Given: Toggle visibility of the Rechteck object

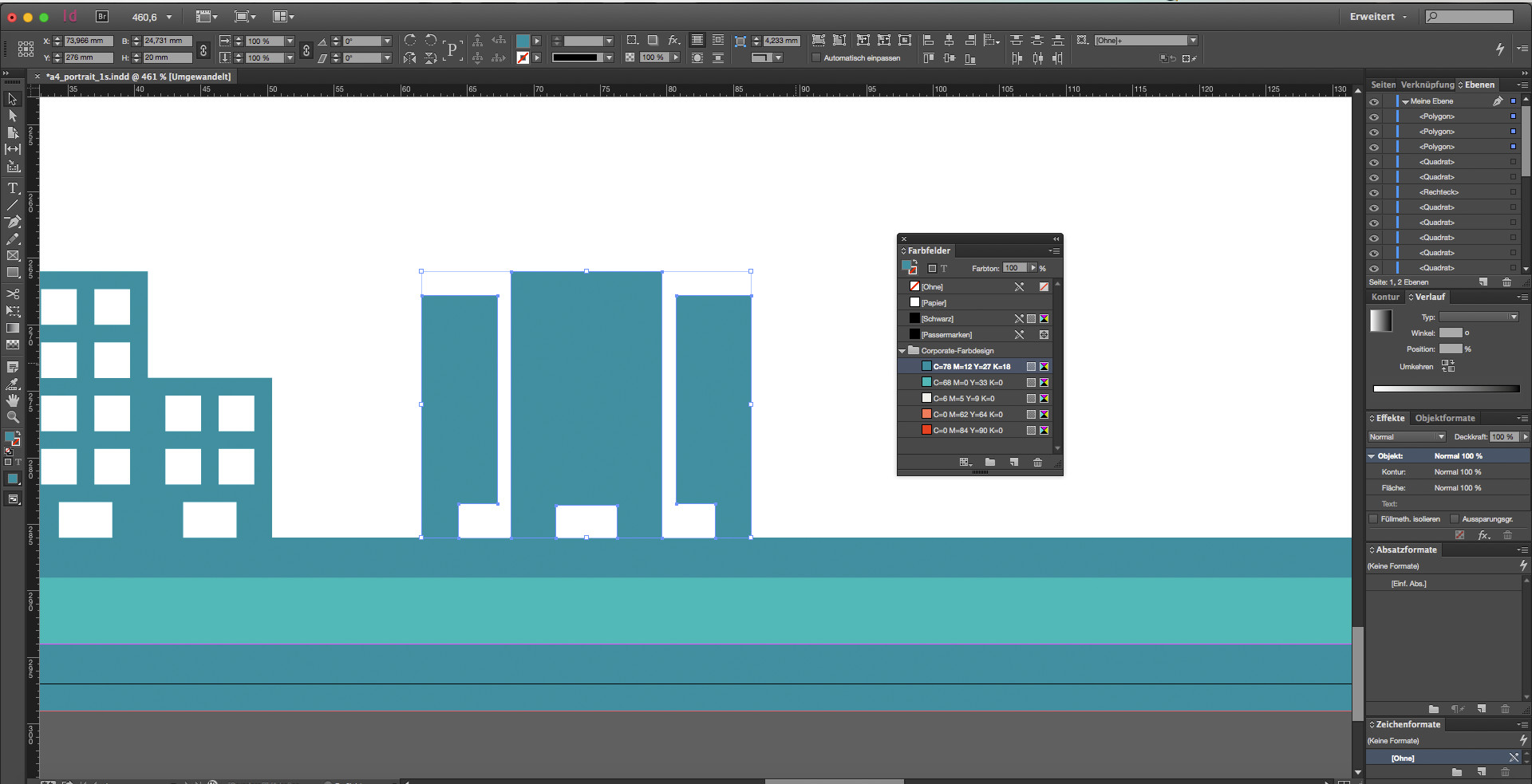Looking at the screenshot, I should point(1374,192).
